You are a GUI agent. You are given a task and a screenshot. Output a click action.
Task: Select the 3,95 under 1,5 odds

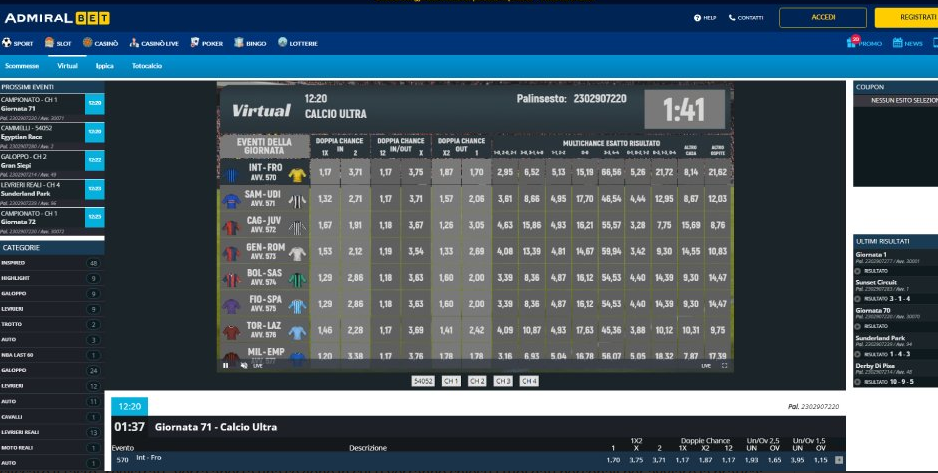tap(797, 460)
